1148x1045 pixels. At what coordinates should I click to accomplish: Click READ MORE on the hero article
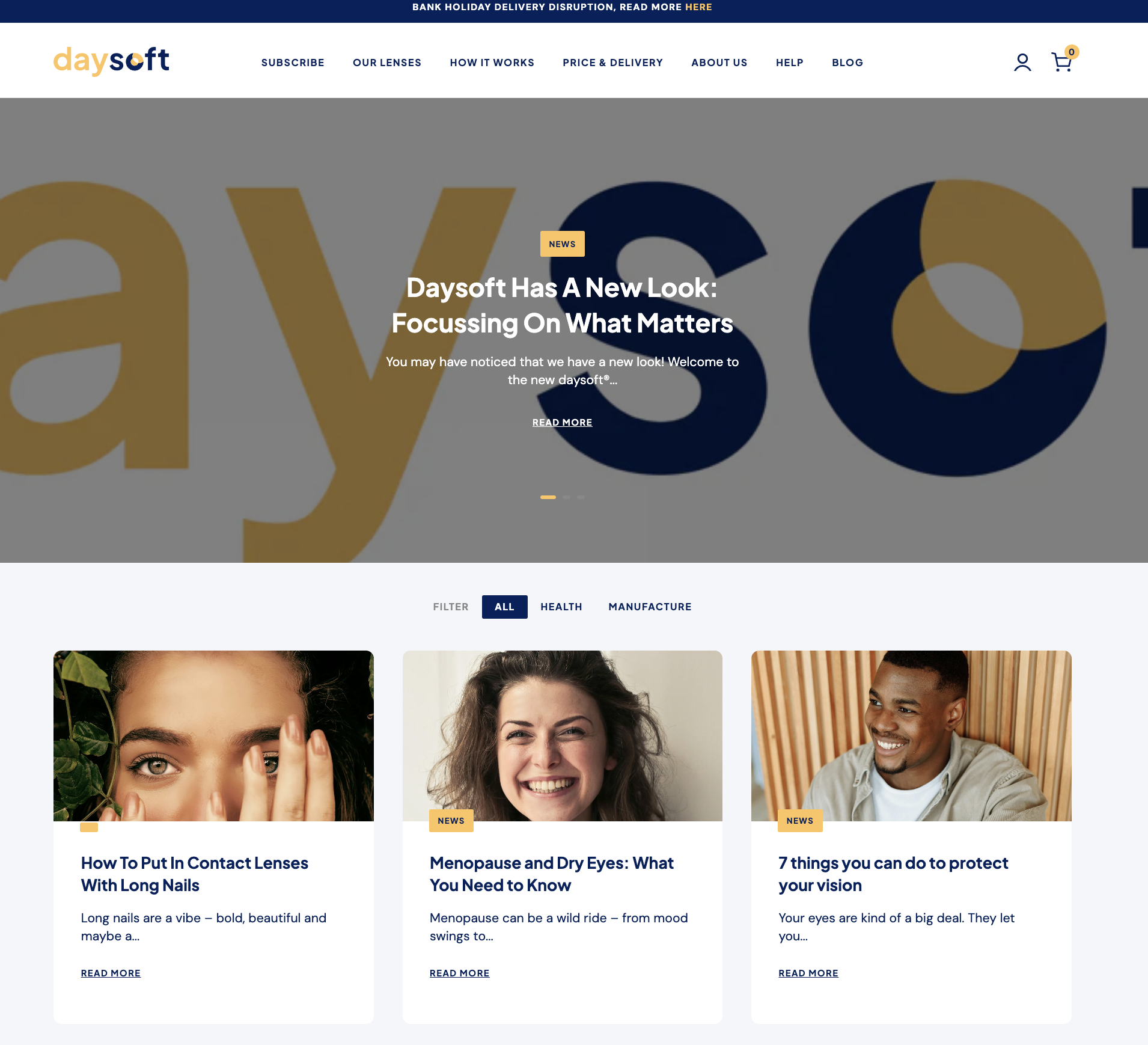pos(562,423)
